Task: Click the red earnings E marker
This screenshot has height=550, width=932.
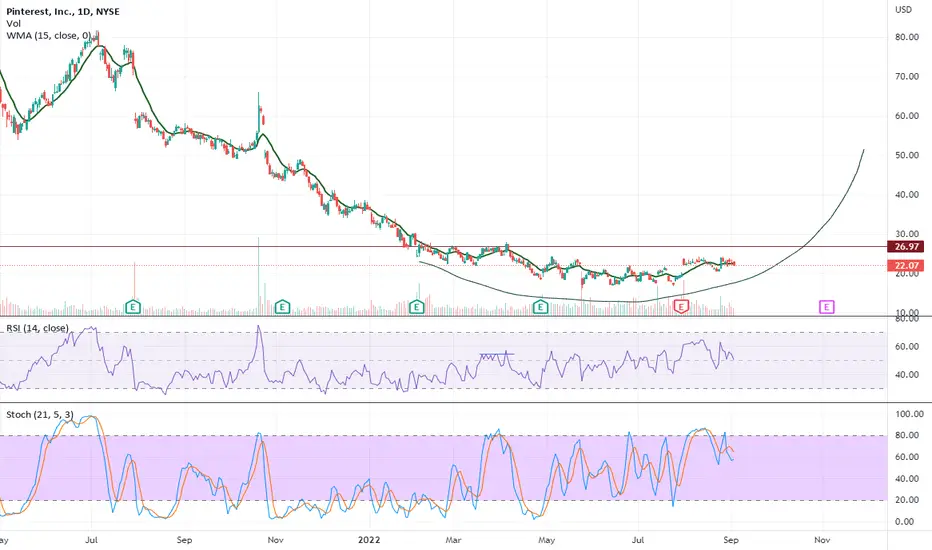Action: click(681, 307)
